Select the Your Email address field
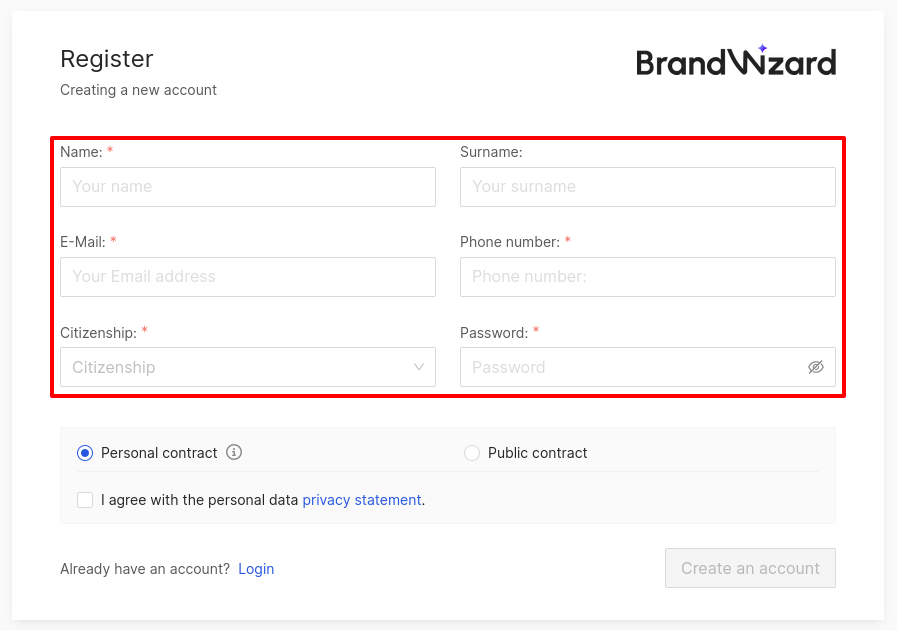This screenshot has width=897, height=631. [x=248, y=277]
